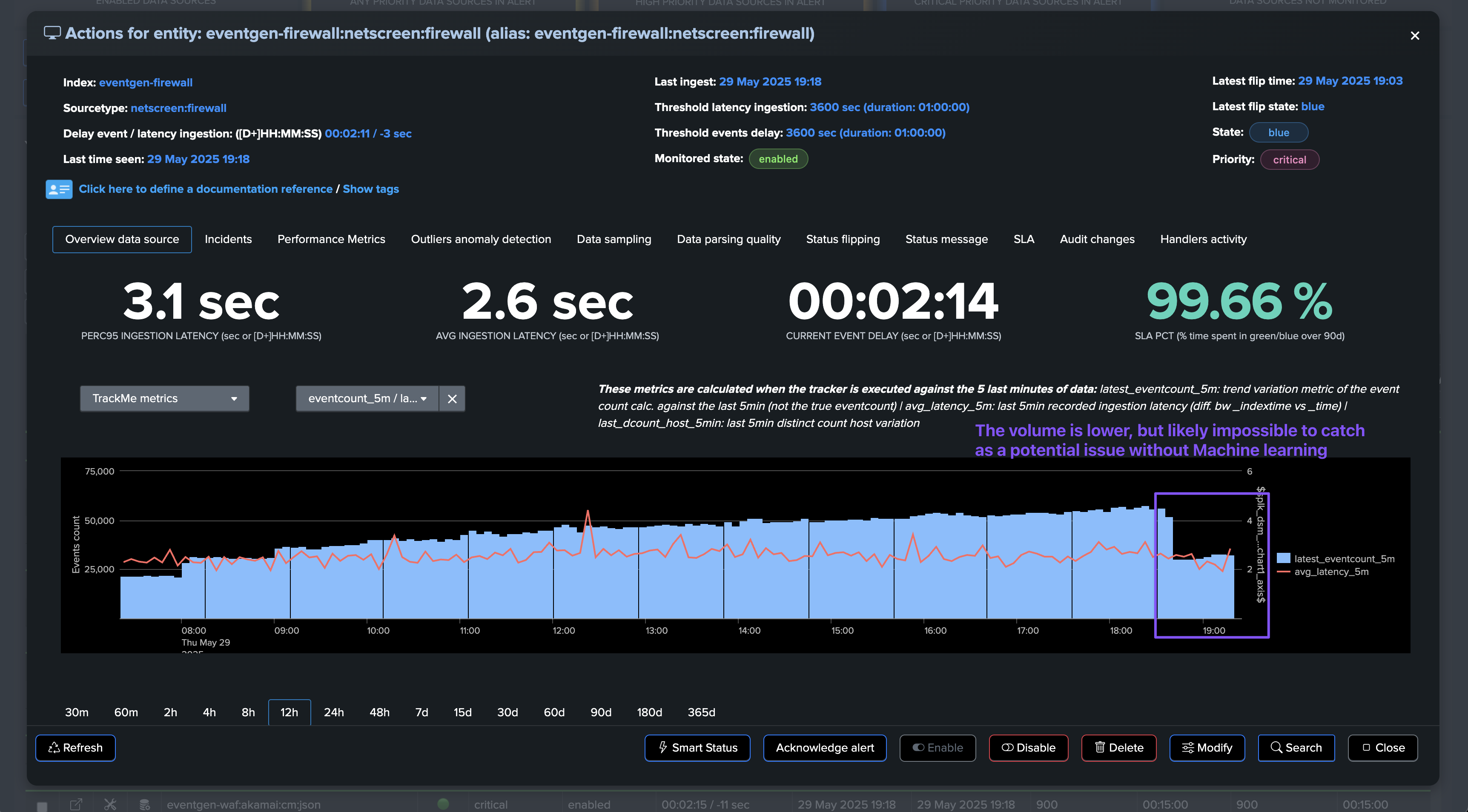
Task: Click the database icon in bottom row
Action: pyautogui.click(x=145, y=804)
